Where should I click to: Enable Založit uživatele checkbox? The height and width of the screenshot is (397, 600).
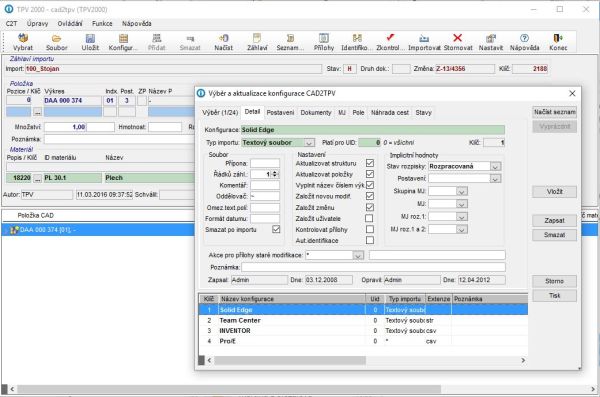(x=369, y=218)
